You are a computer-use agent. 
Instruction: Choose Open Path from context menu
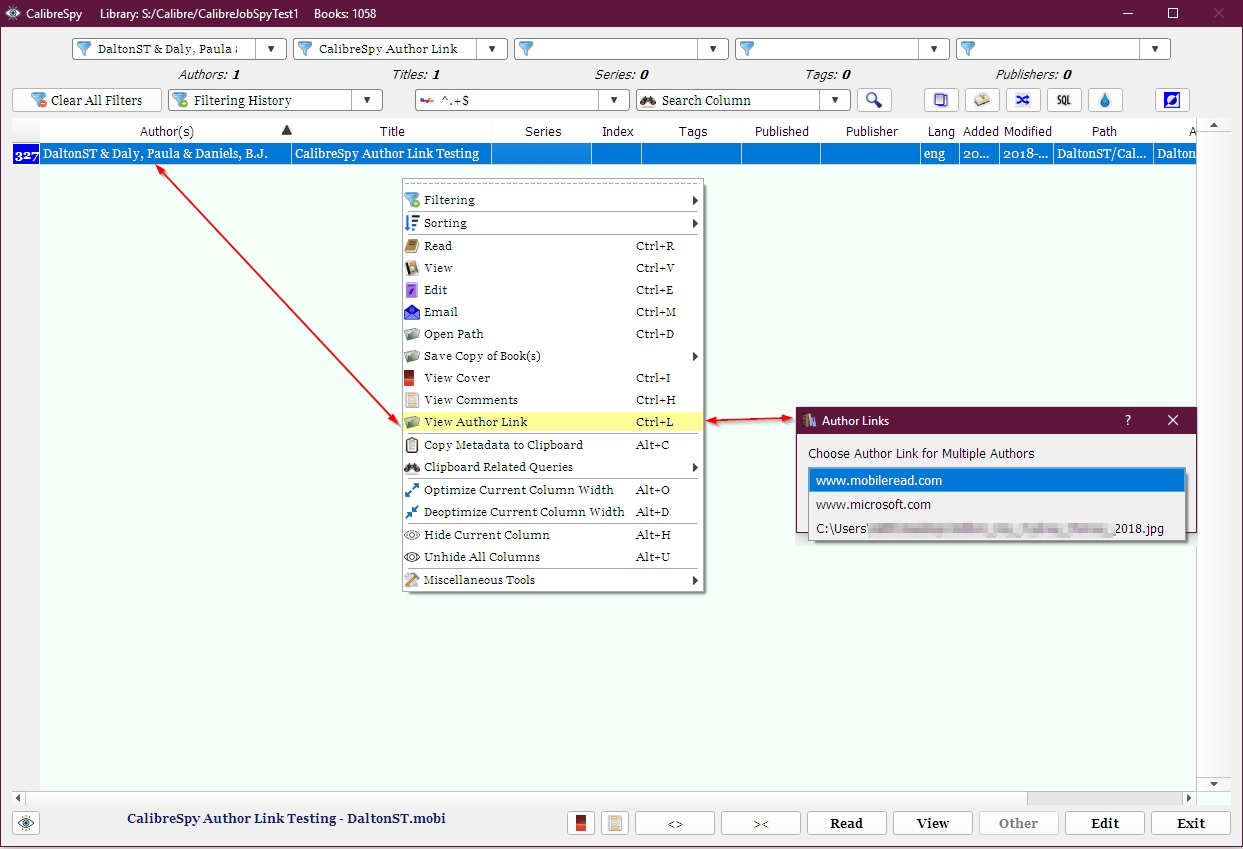552,334
